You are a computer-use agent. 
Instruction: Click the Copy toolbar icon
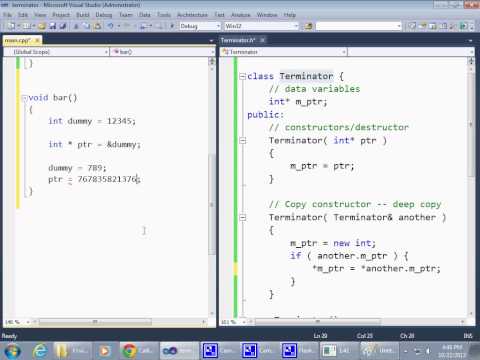click(87, 26)
